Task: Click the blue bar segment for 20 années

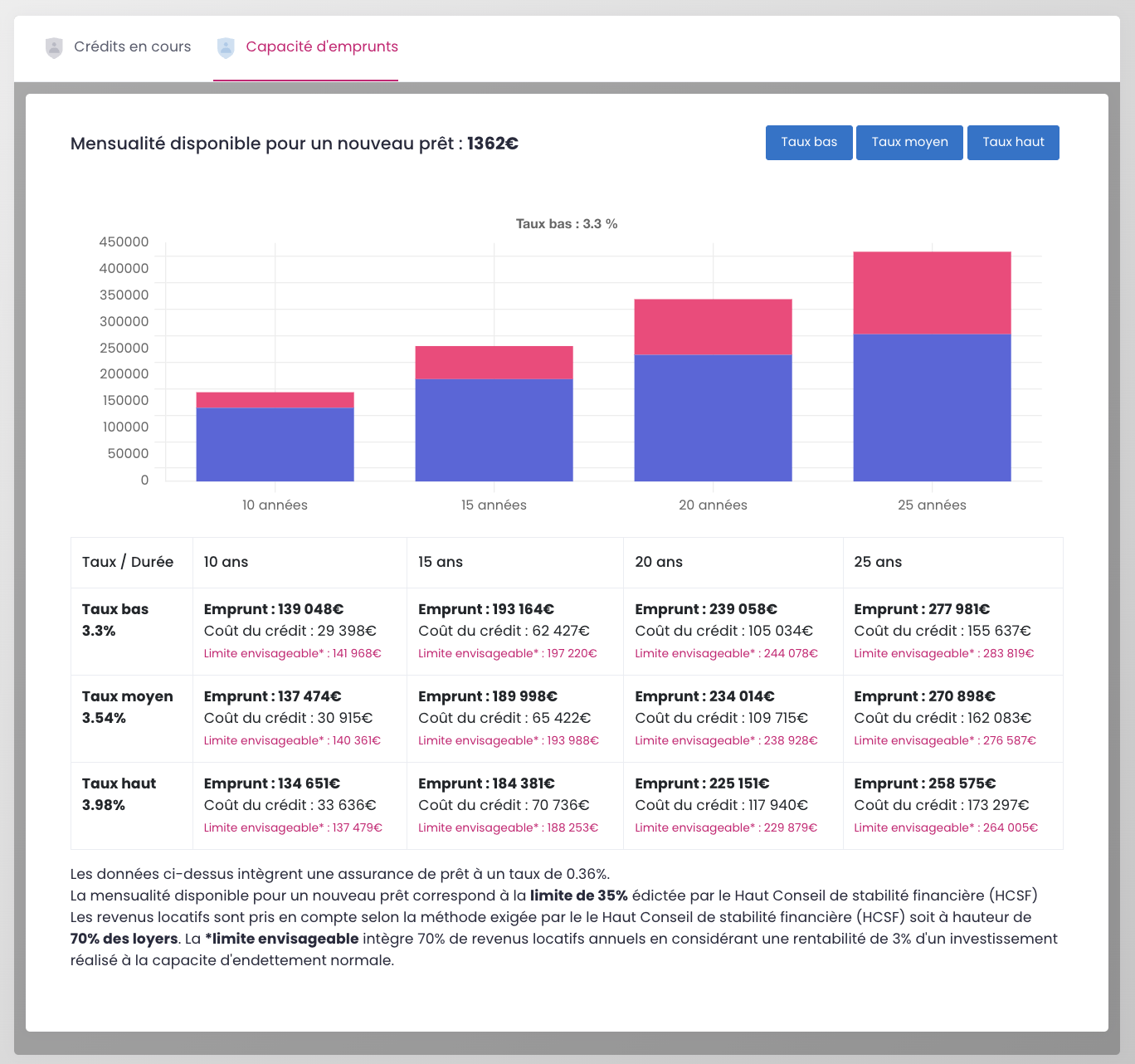Action: point(713,417)
